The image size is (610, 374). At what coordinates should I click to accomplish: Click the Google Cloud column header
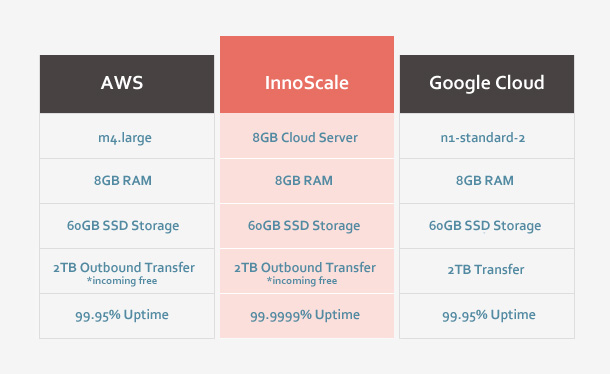tap(487, 84)
